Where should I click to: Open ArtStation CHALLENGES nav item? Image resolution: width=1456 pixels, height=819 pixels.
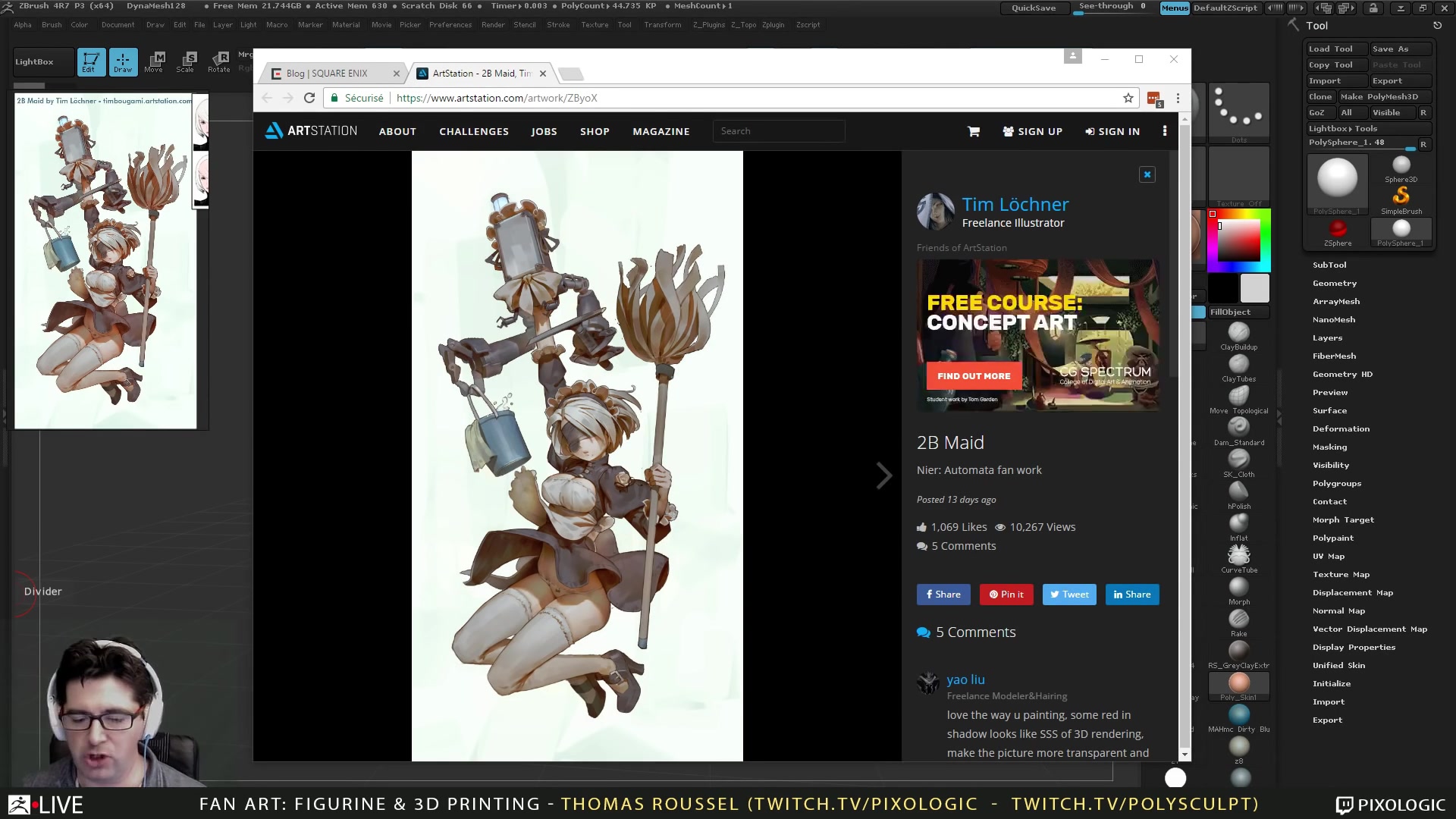pos(474,131)
